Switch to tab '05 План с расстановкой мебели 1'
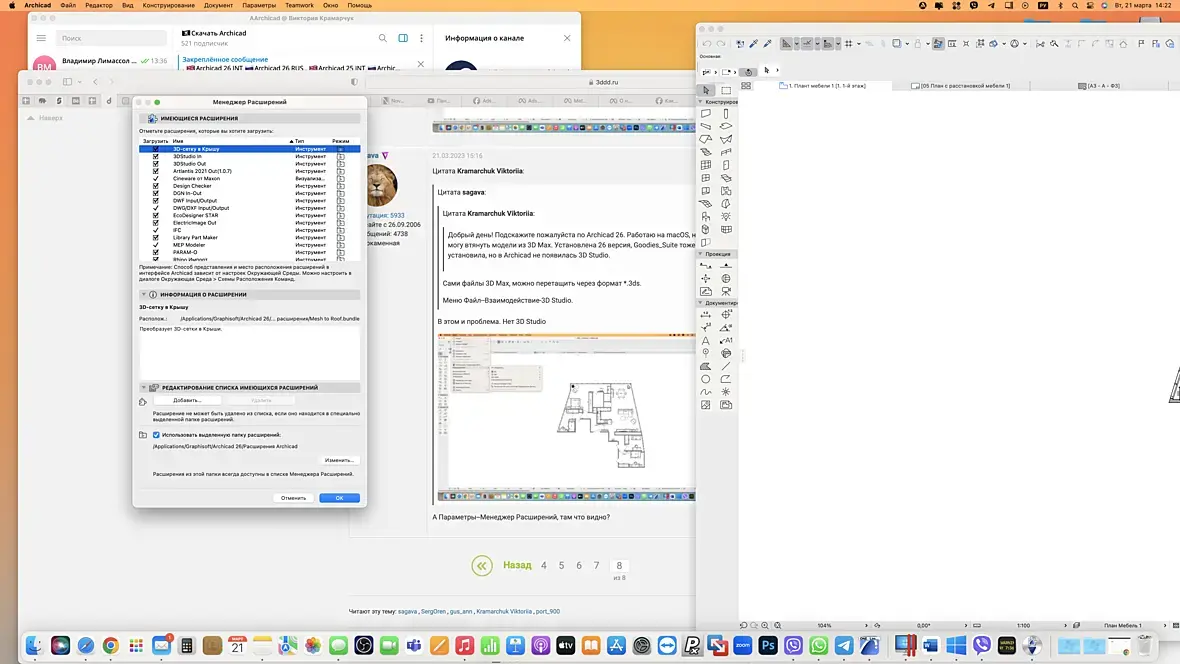Image resolution: width=1180 pixels, height=664 pixels. (x=960, y=86)
